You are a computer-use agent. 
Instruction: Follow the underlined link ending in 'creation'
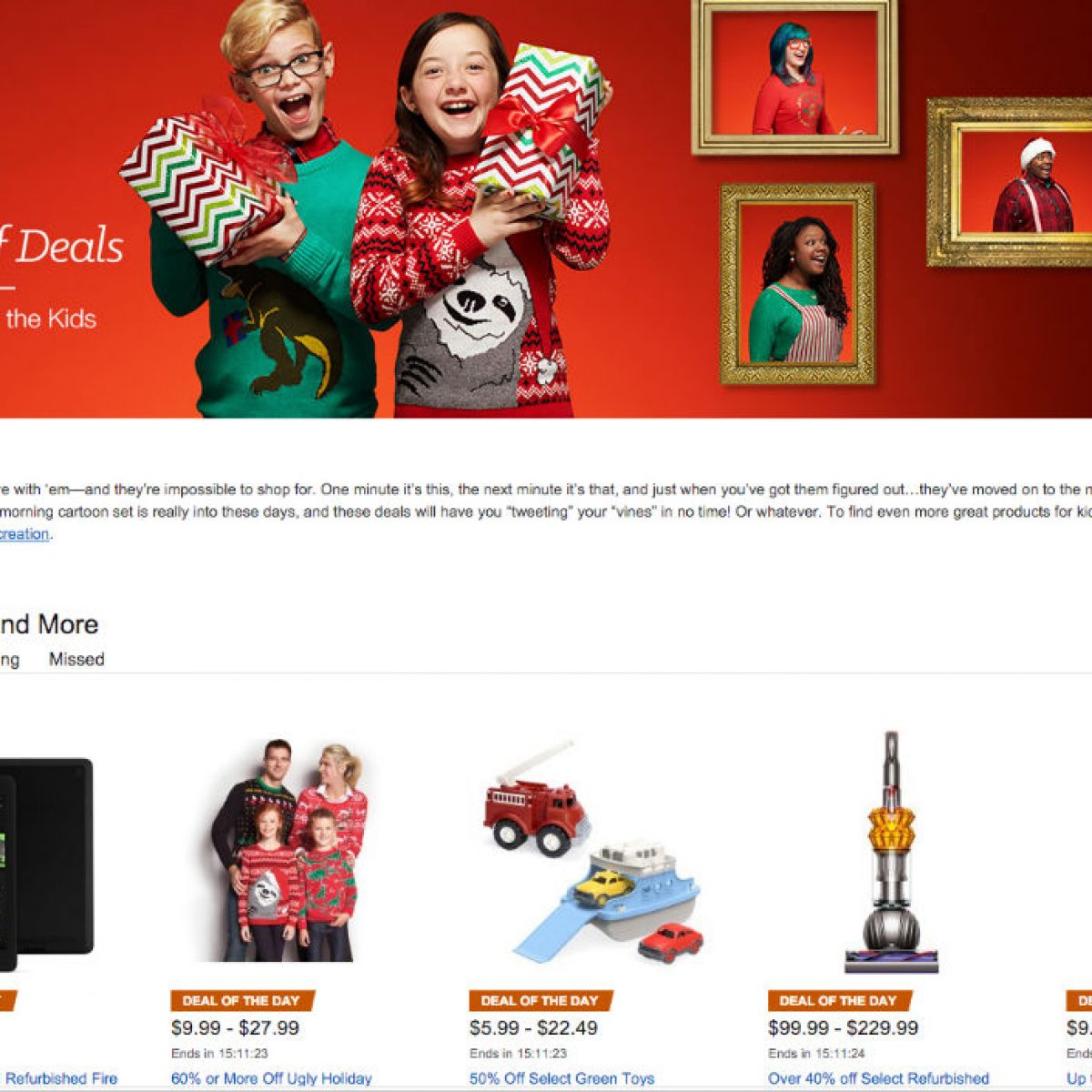click(x=25, y=534)
